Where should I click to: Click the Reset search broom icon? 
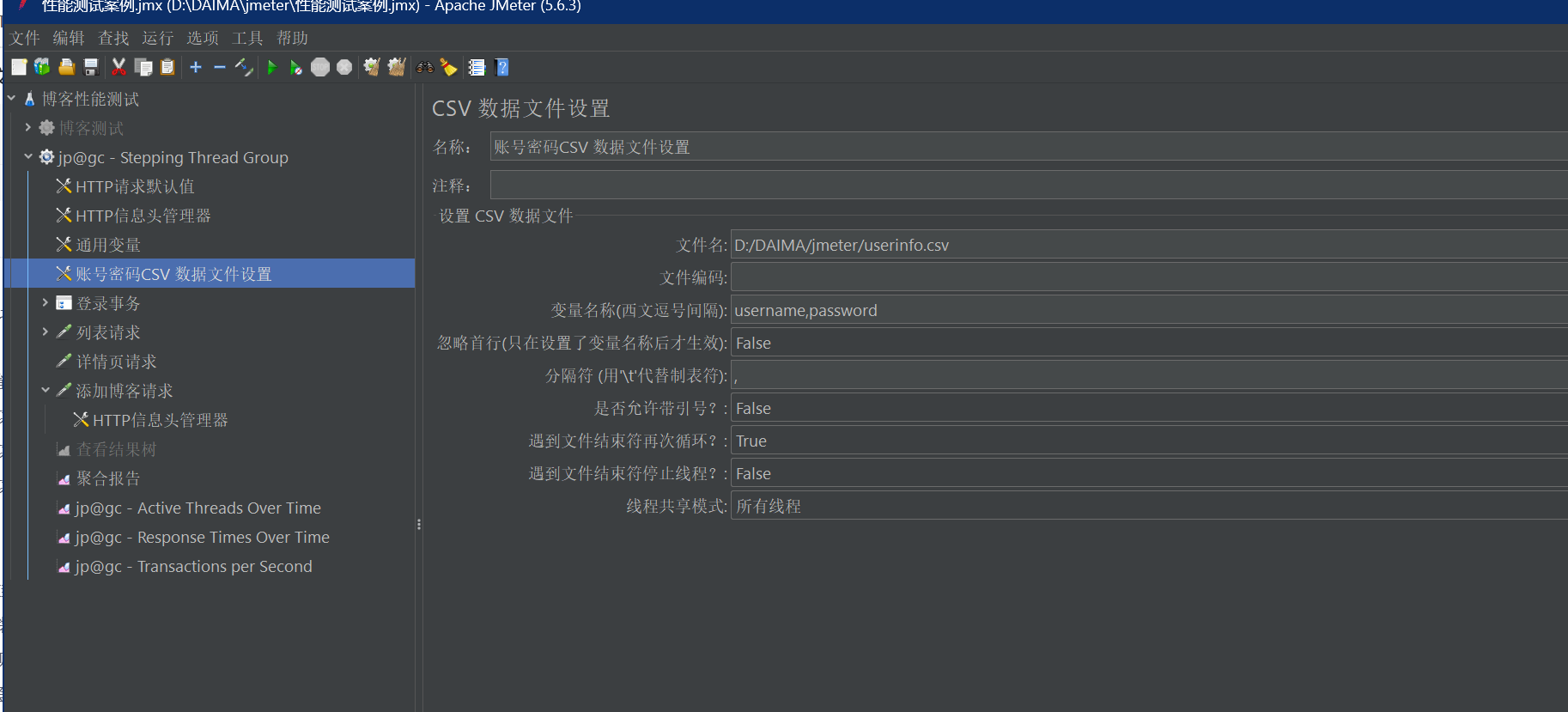[x=448, y=67]
